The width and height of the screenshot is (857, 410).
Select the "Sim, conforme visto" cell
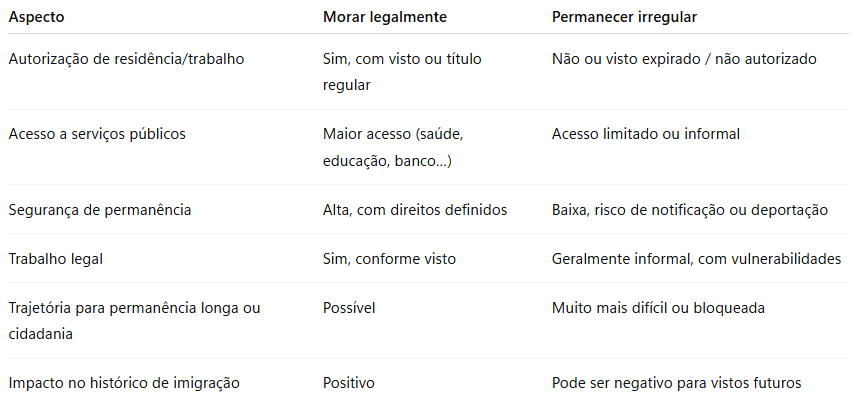coord(389,259)
